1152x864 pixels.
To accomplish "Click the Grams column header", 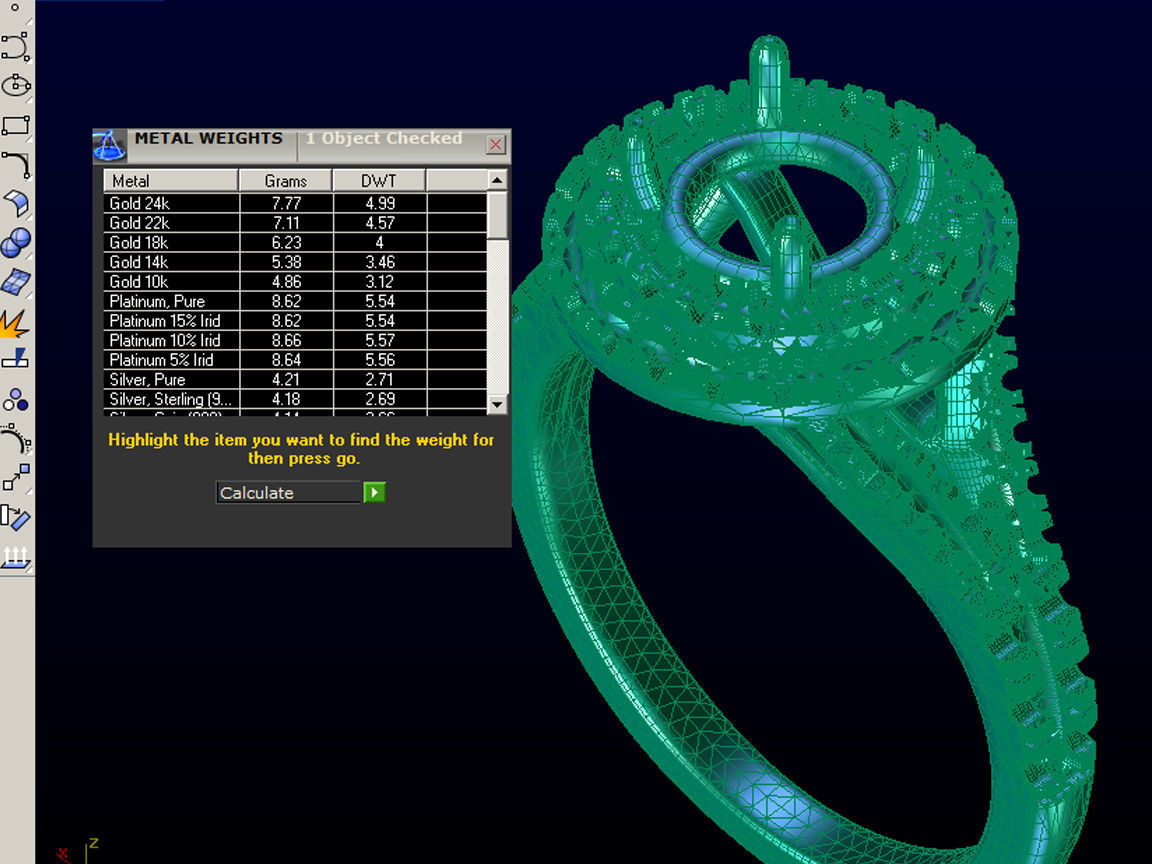I will click(x=286, y=181).
